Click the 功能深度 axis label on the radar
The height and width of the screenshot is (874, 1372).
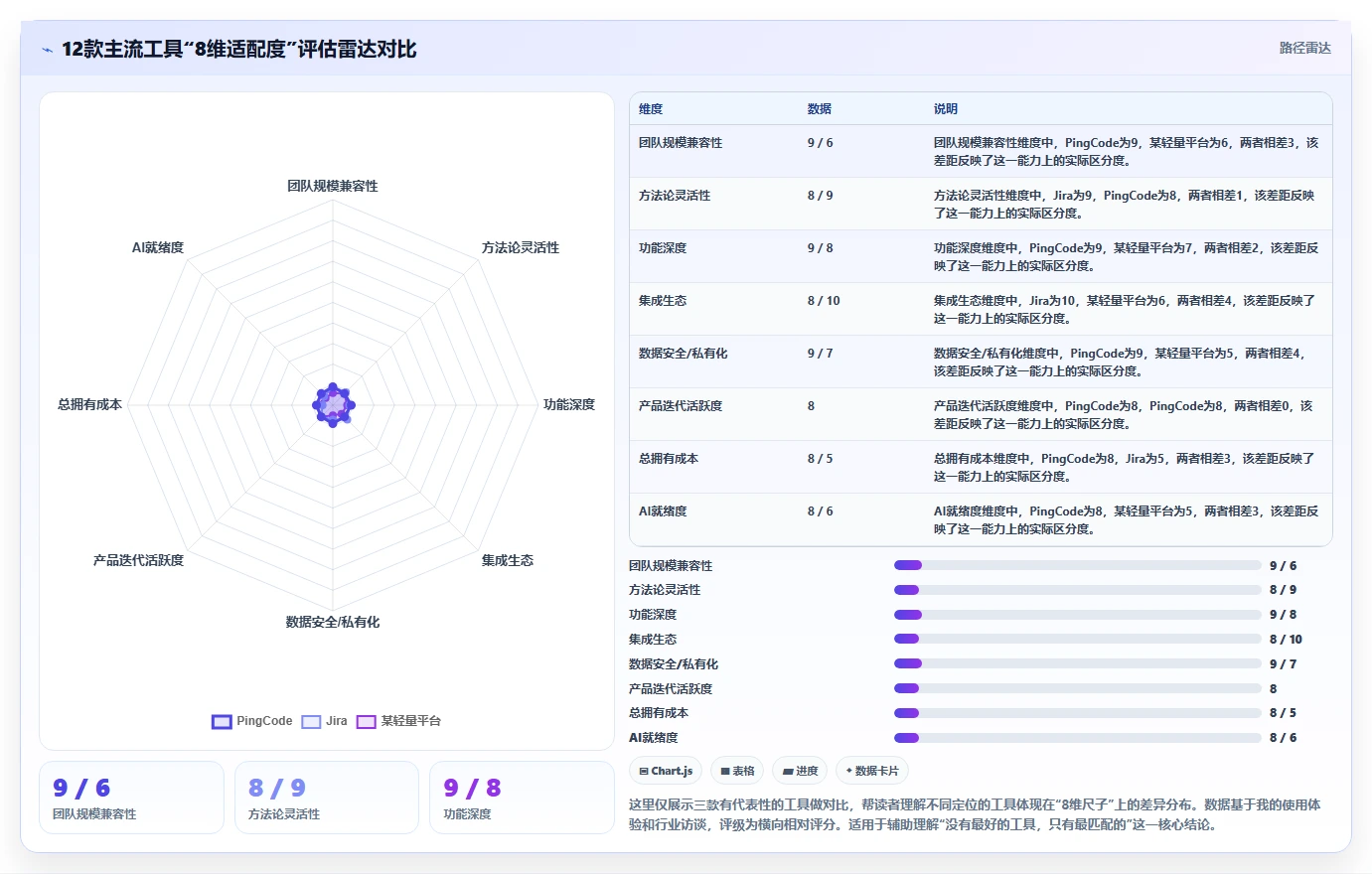point(569,404)
